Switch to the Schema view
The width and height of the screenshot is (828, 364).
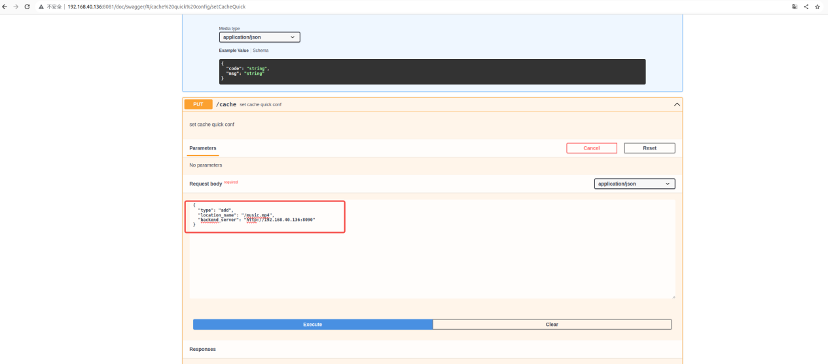click(x=260, y=50)
